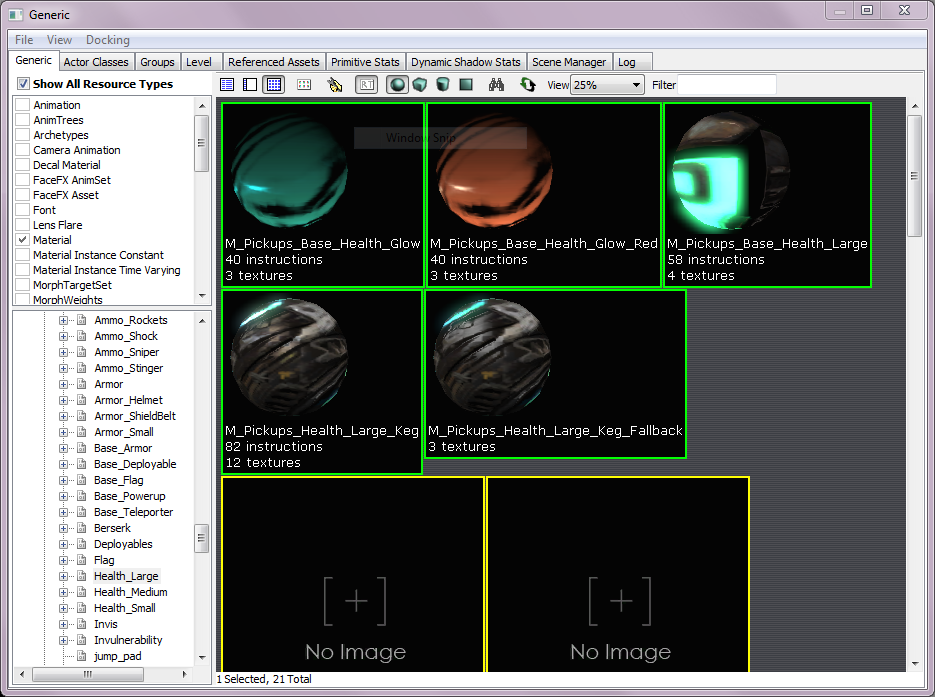Open search with the binoculars icon

click(x=497, y=85)
